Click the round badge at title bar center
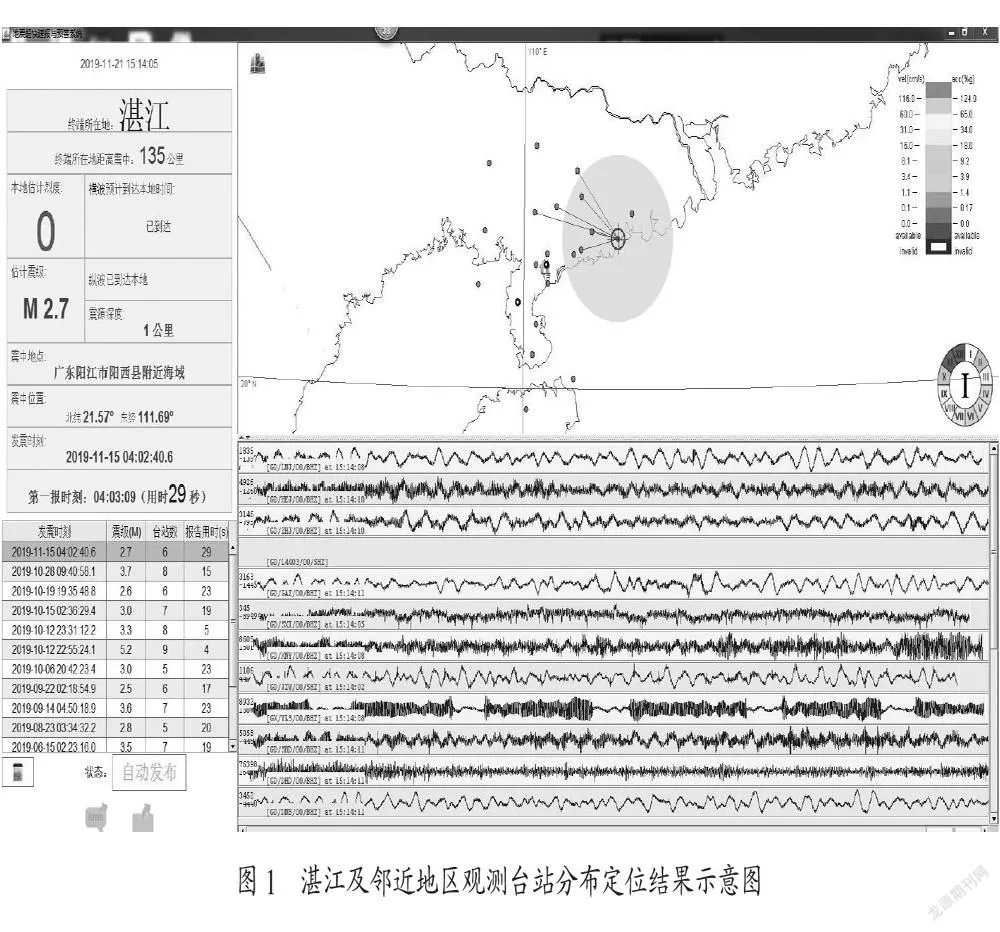The height and width of the screenshot is (932, 1000). tap(386, 31)
